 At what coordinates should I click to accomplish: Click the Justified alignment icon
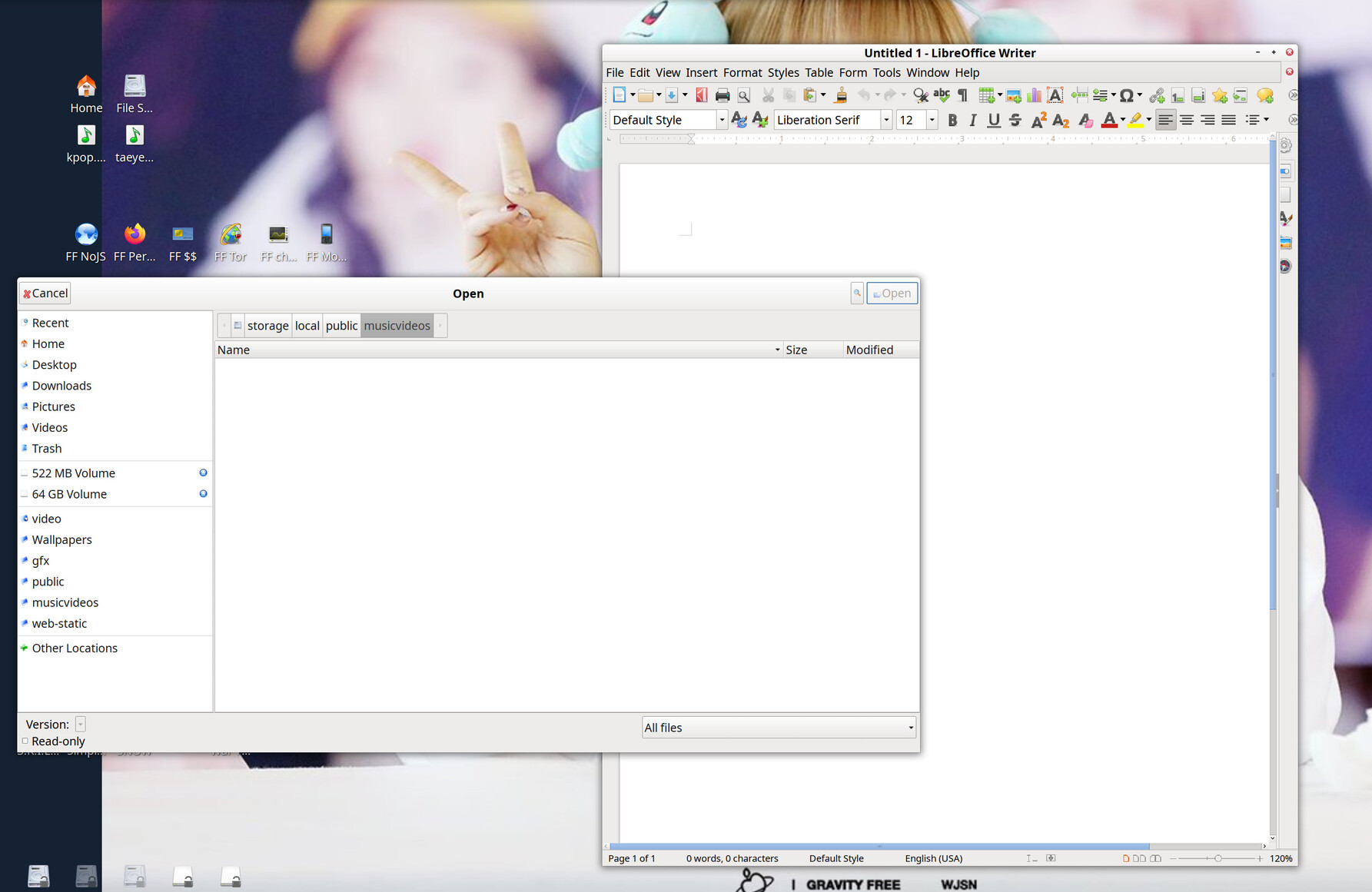pyautogui.click(x=1228, y=120)
